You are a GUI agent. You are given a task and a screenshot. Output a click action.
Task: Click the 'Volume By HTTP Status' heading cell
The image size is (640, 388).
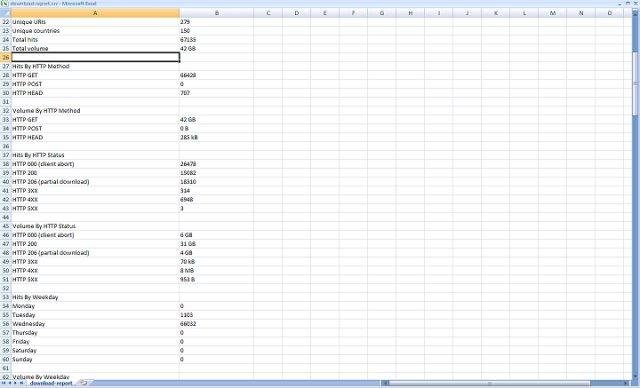coord(95,226)
